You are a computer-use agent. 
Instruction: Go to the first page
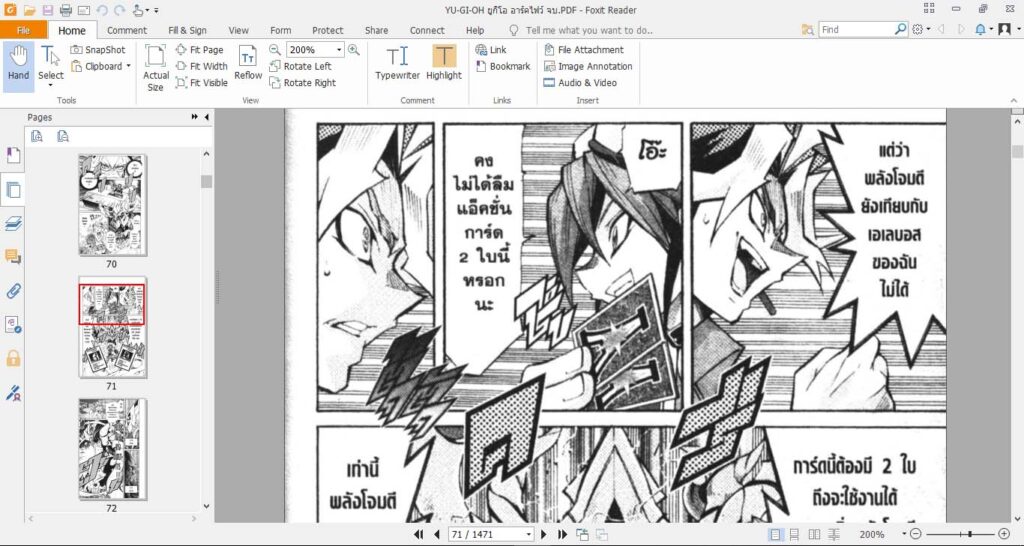419,534
